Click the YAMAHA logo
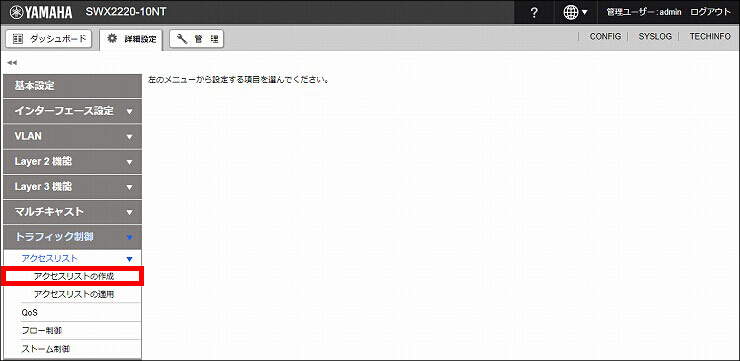Image resolution: width=740 pixels, height=361 pixels. (41, 12)
